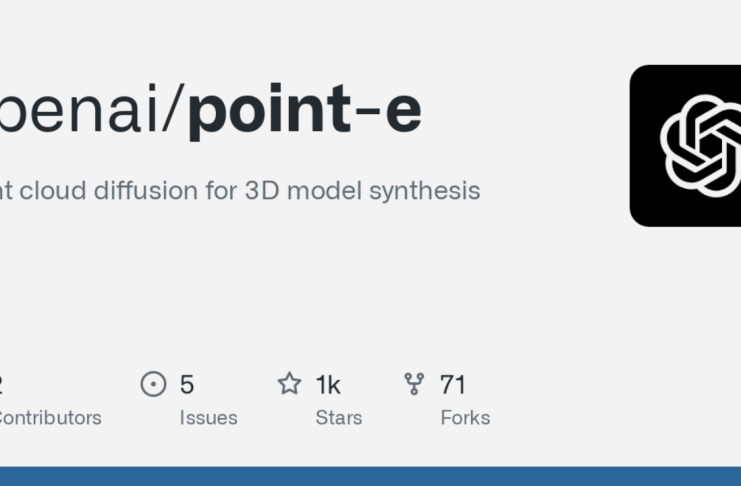The width and height of the screenshot is (741, 486).
Task: Click the Stars star icon
Action: 289,383
